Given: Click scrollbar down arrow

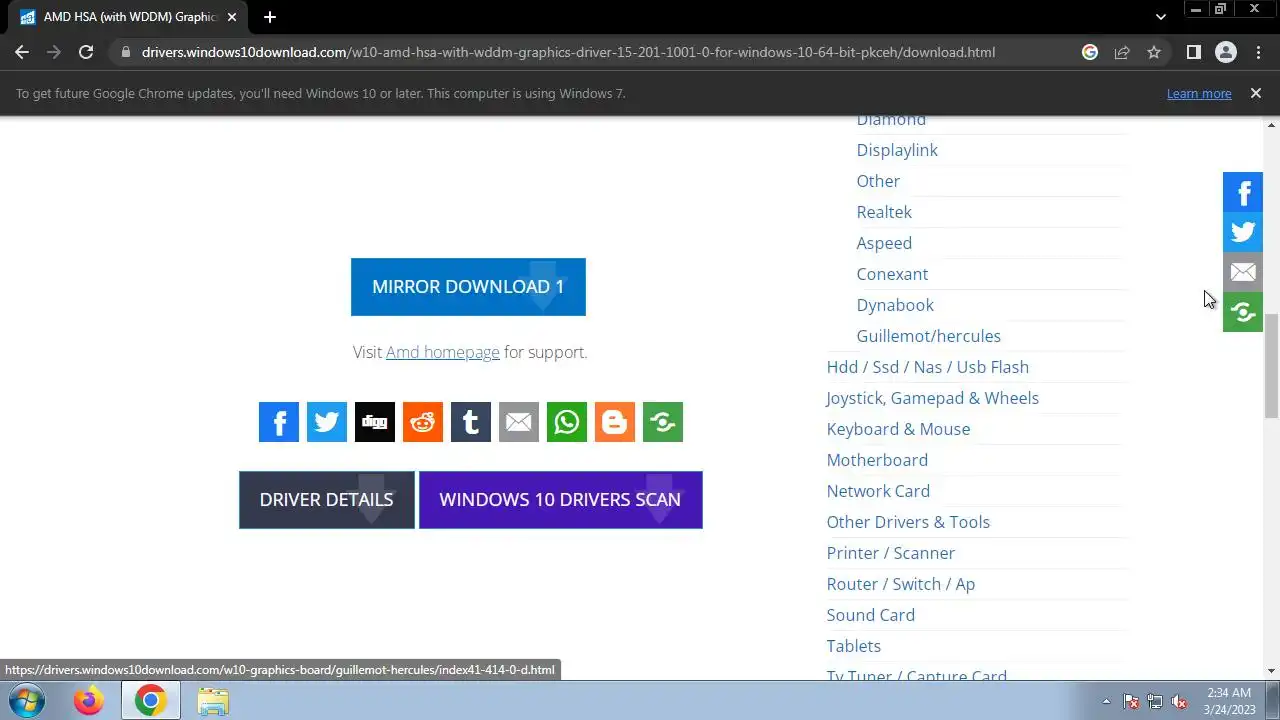Looking at the screenshot, I should click(1271, 671).
